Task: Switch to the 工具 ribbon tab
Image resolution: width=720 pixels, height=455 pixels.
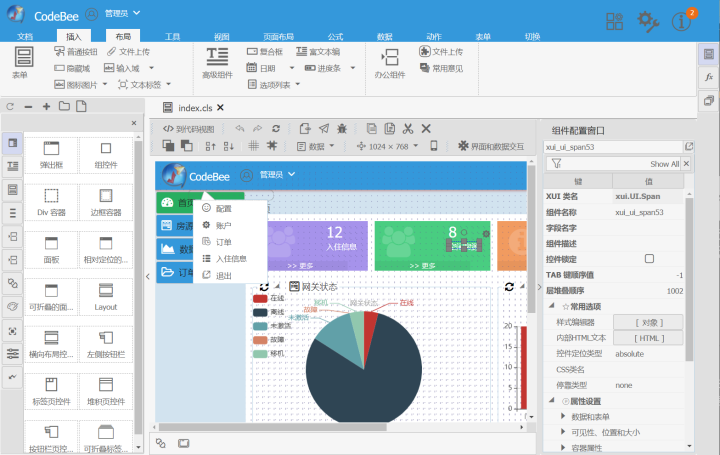Action: [x=173, y=36]
